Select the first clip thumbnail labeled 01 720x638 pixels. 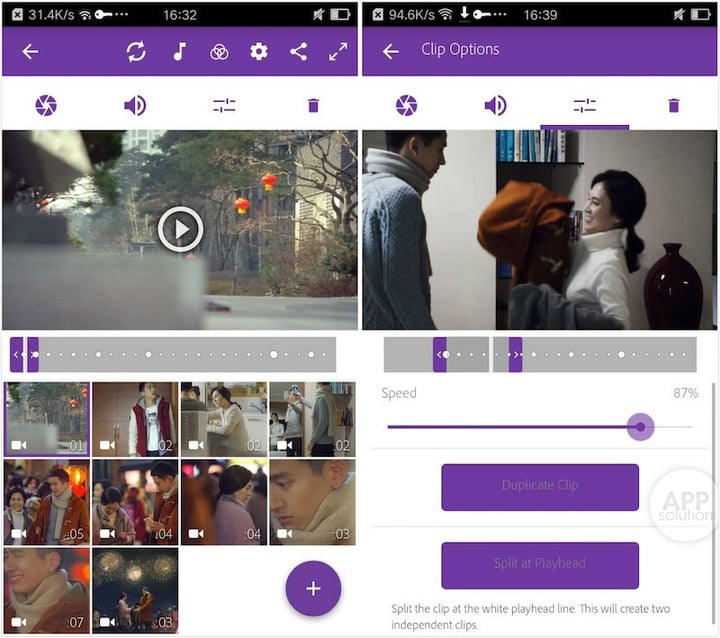47,419
